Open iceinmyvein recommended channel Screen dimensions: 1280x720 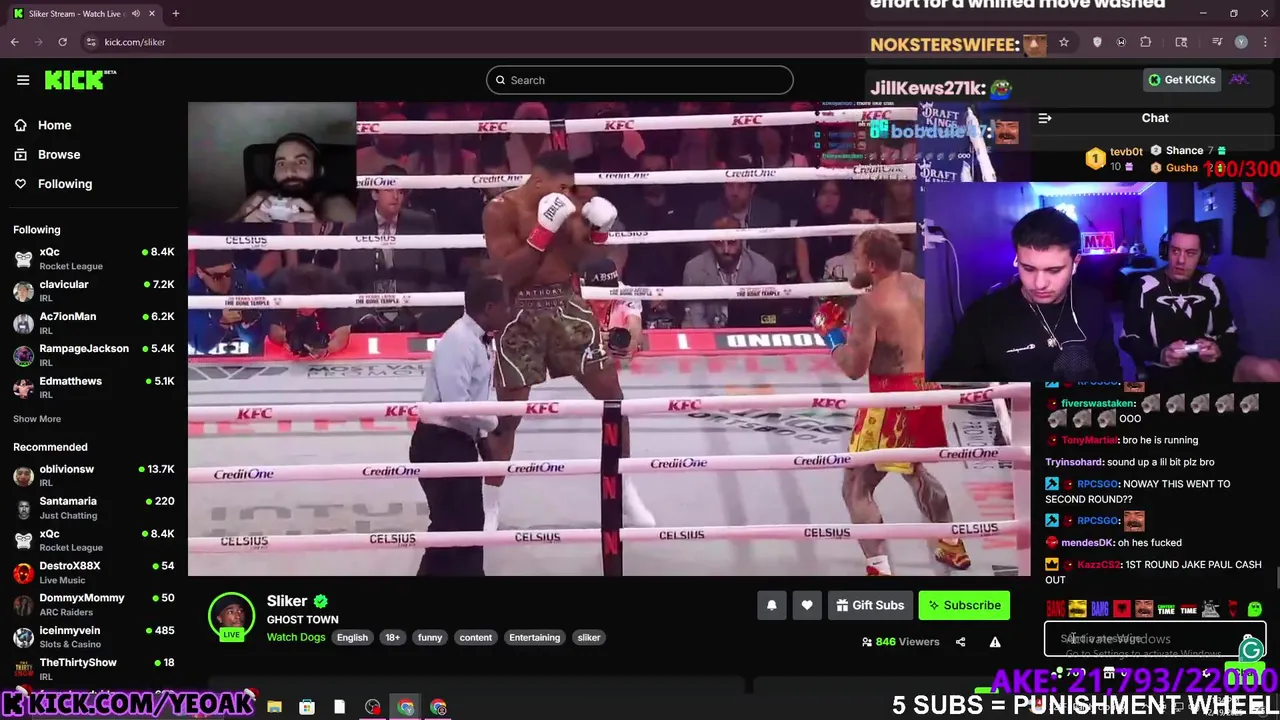tap(94, 637)
